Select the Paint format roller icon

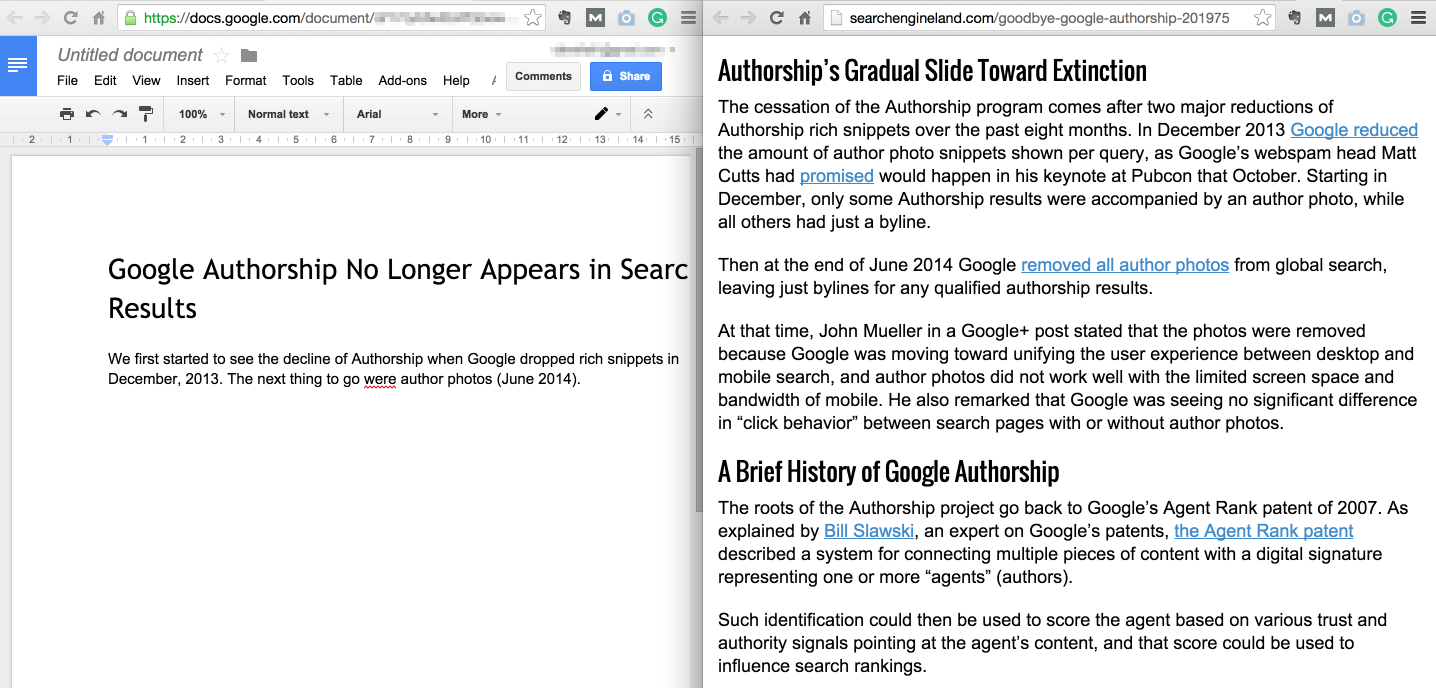(x=146, y=114)
